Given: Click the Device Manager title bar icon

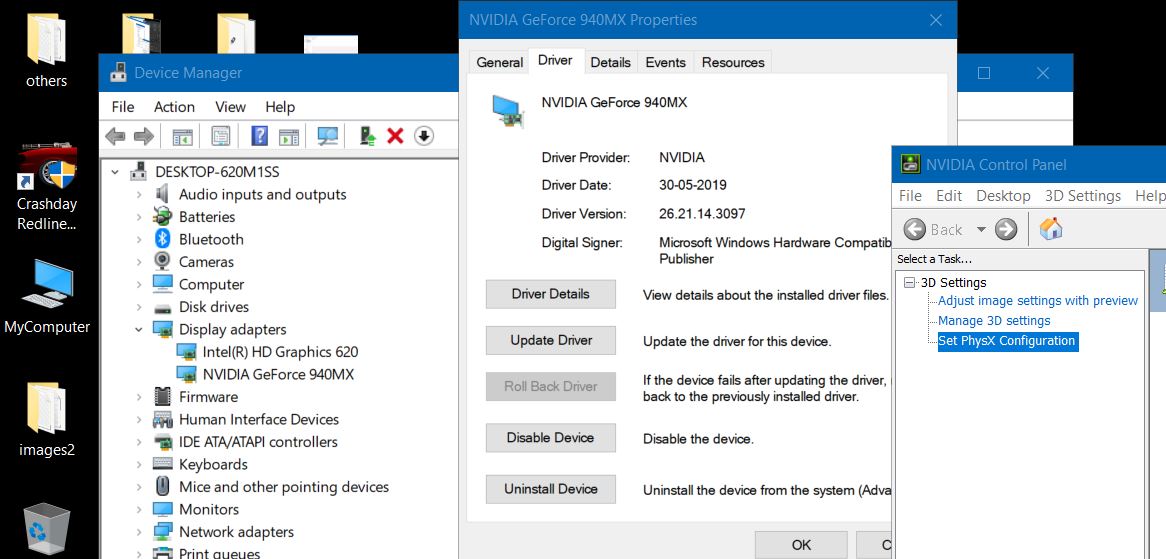Looking at the screenshot, I should coord(118,73).
